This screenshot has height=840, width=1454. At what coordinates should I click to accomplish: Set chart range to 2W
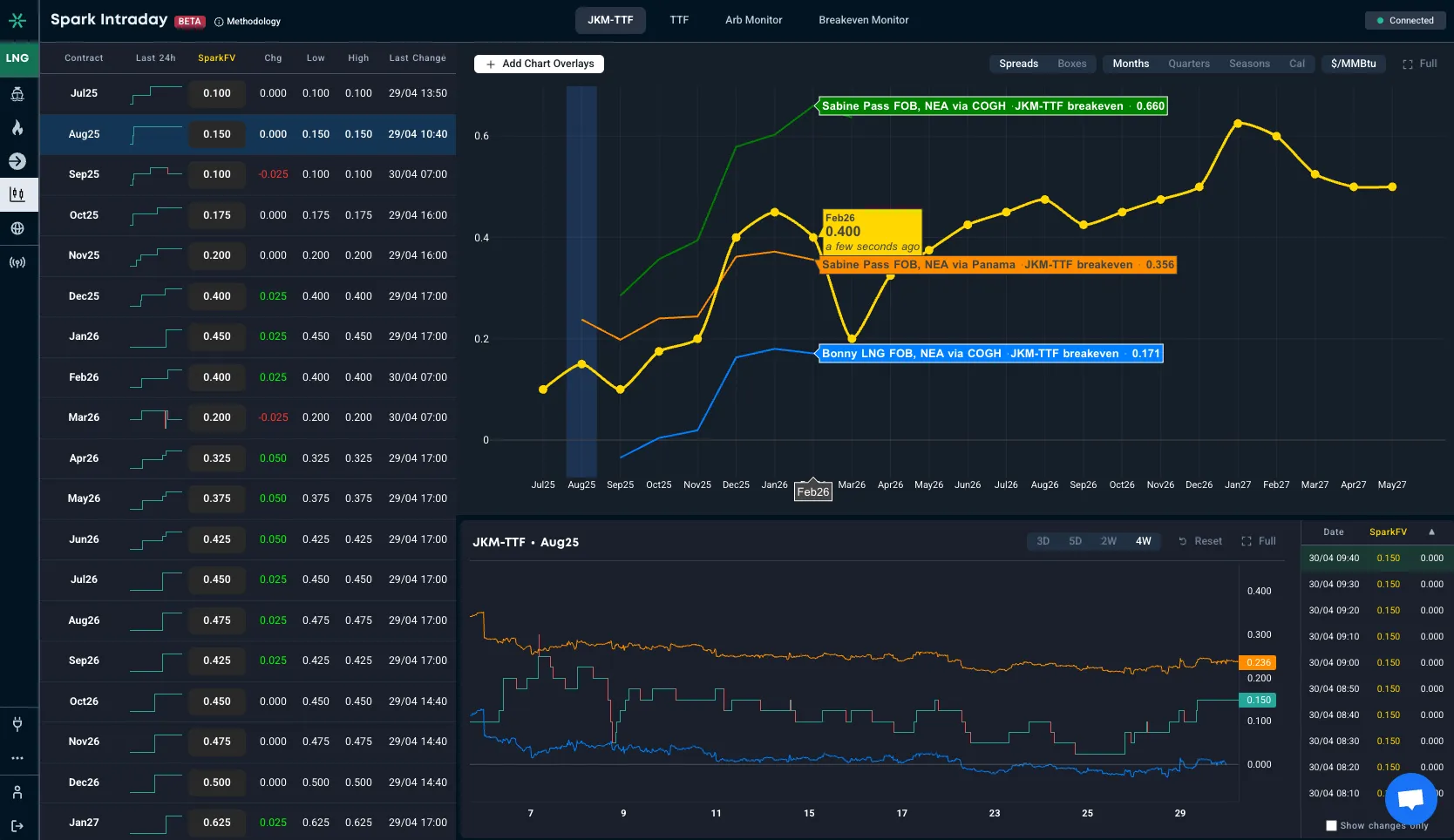[1109, 541]
